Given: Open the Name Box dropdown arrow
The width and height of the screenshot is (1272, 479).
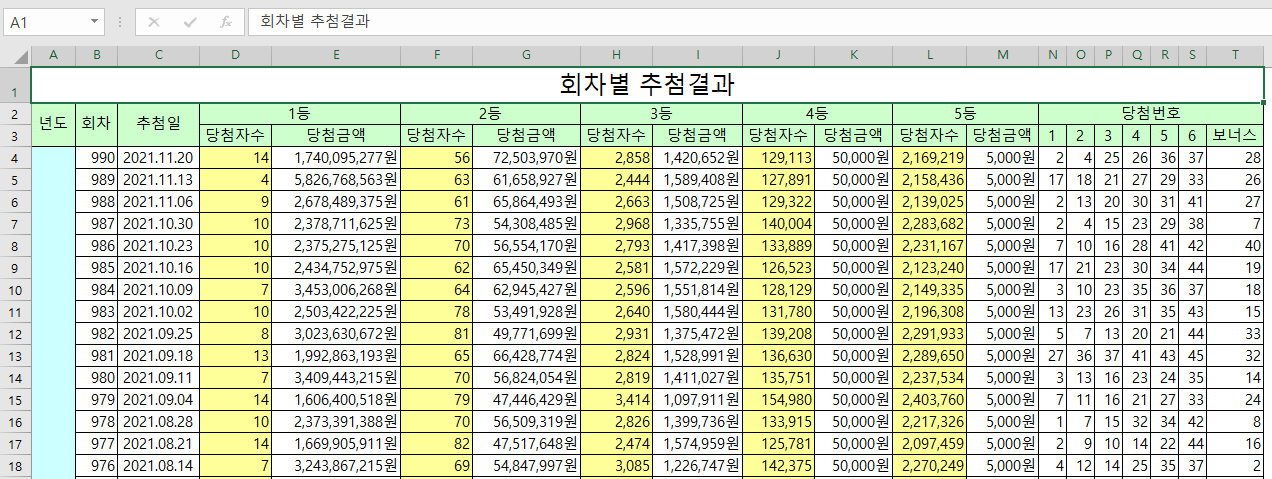Looking at the screenshot, I should (x=95, y=21).
